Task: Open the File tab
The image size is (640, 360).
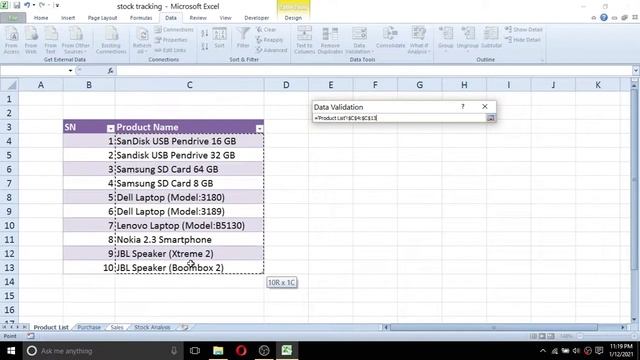Action: point(13,18)
